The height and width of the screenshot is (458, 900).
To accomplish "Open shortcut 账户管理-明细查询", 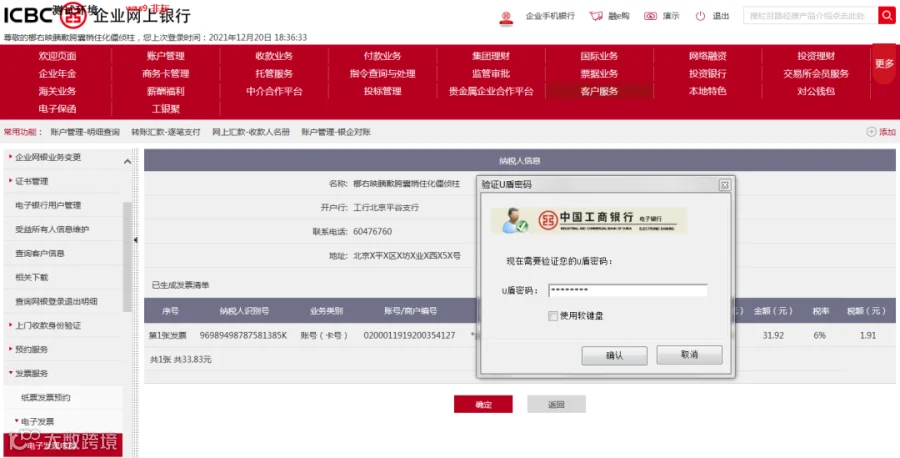I will (x=85, y=132).
